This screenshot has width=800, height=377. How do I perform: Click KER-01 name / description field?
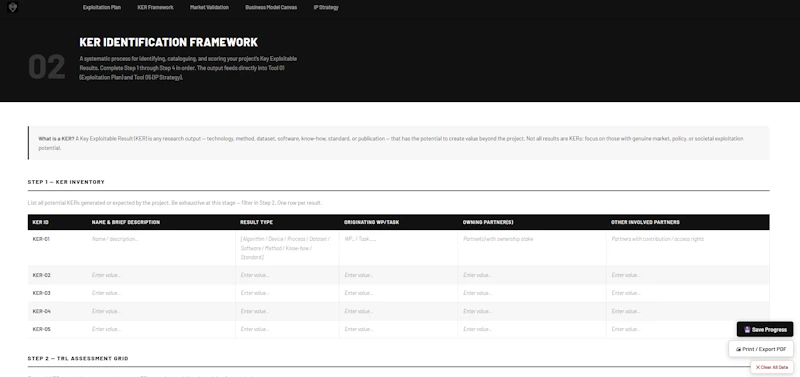click(161, 248)
